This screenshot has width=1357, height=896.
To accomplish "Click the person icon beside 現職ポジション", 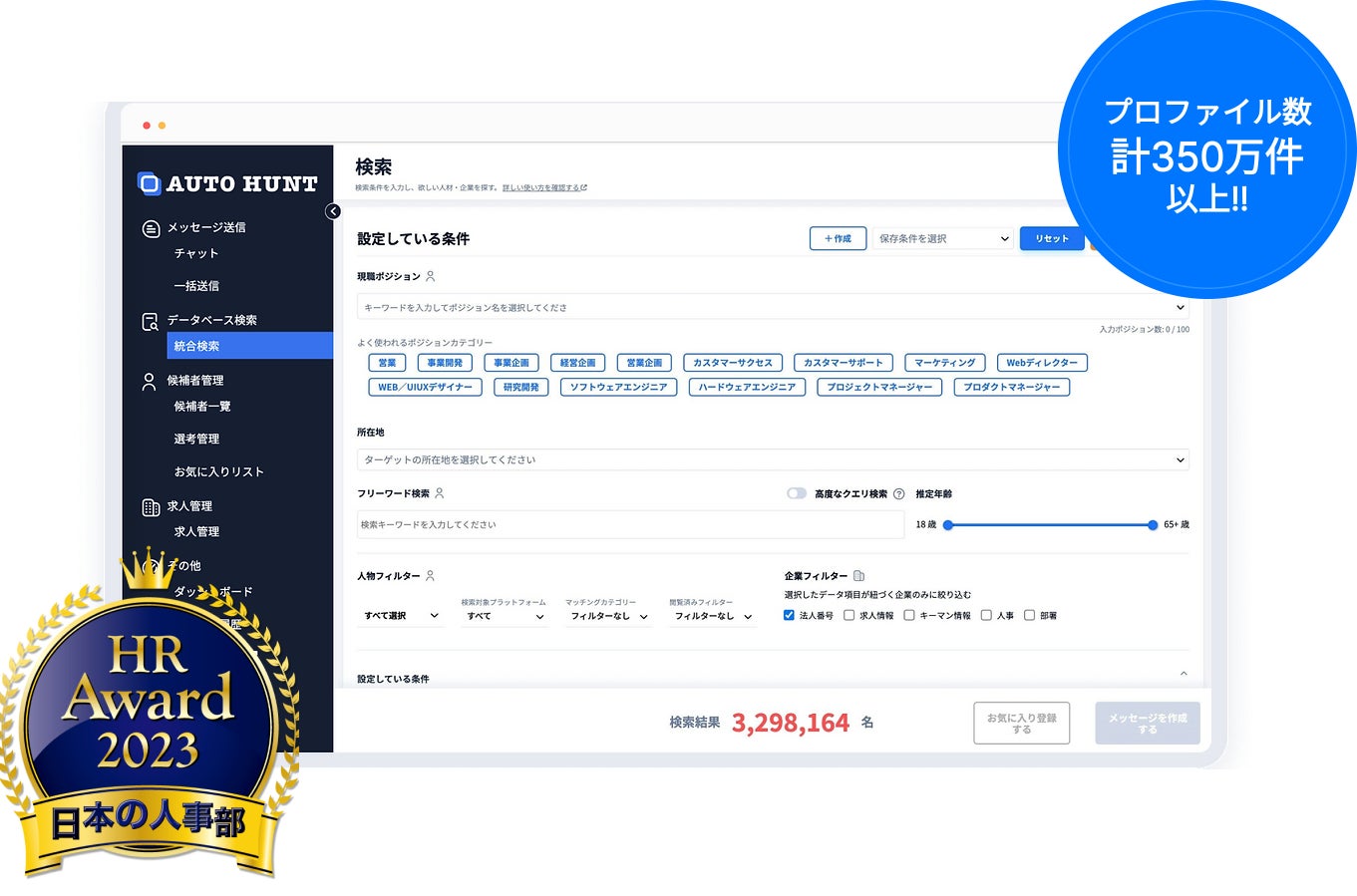I will [430, 276].
